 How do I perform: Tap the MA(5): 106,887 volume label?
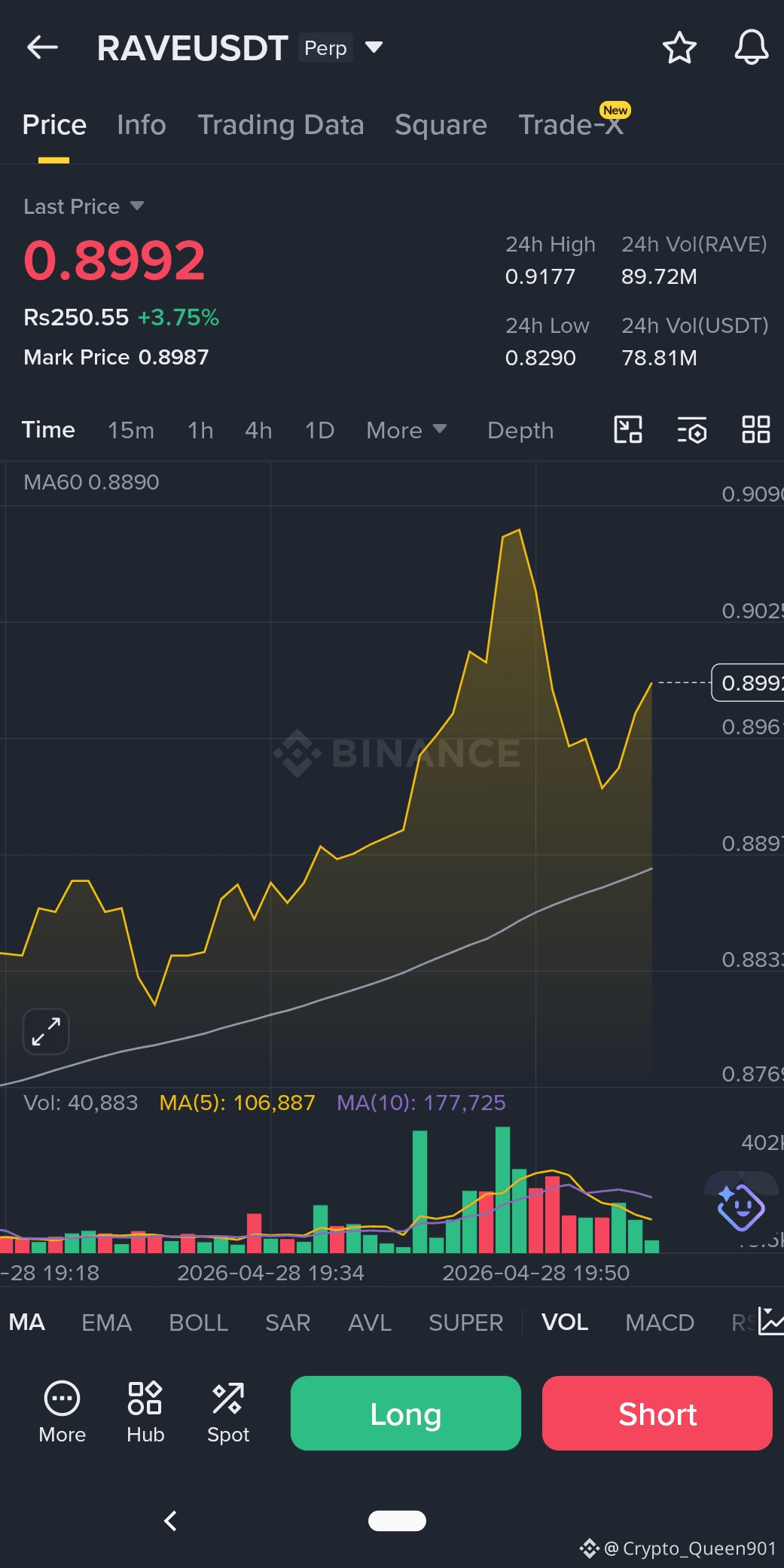click(x=237, y=1103)
